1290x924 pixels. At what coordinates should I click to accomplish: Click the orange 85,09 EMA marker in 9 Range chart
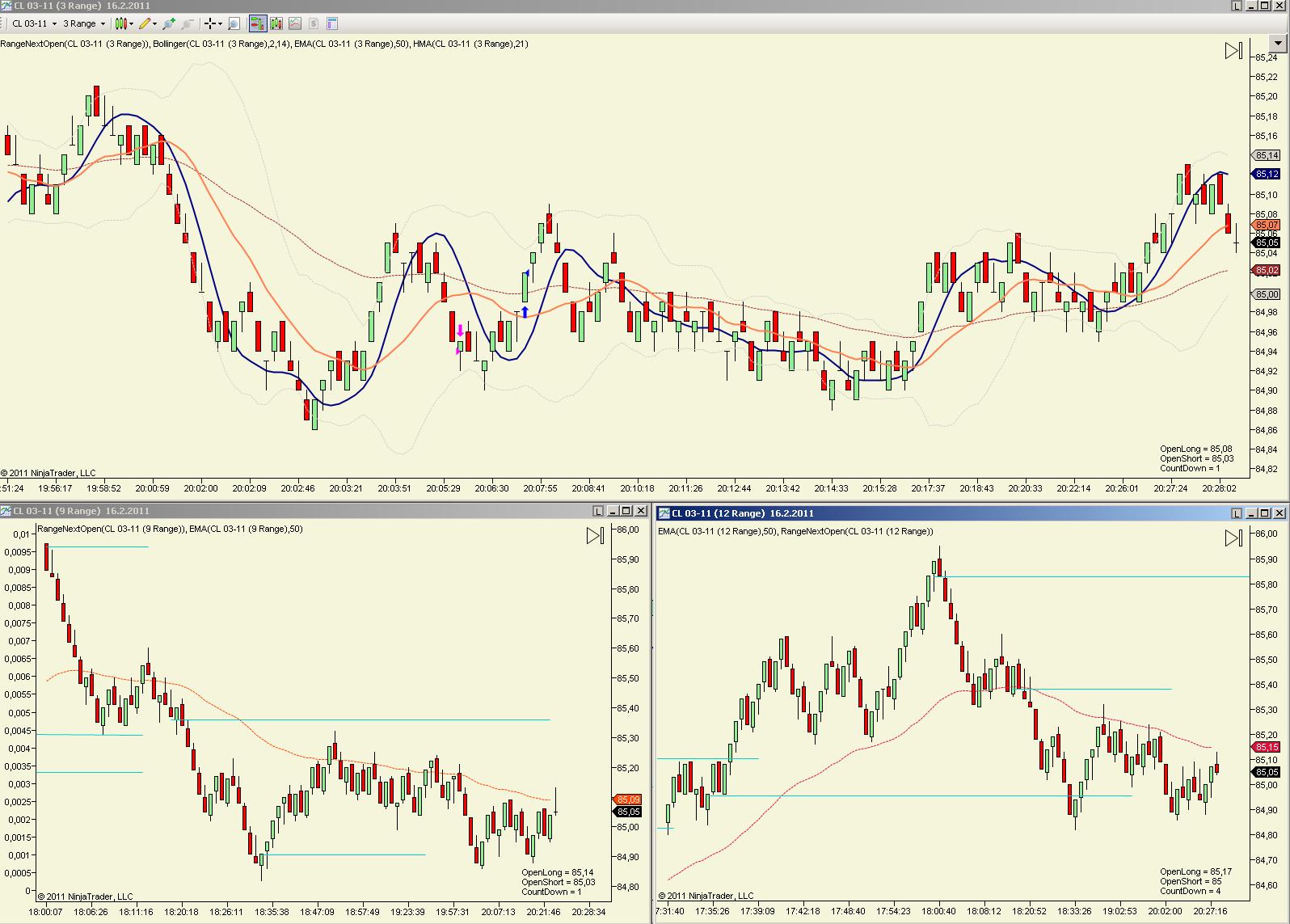pos(628,800)
